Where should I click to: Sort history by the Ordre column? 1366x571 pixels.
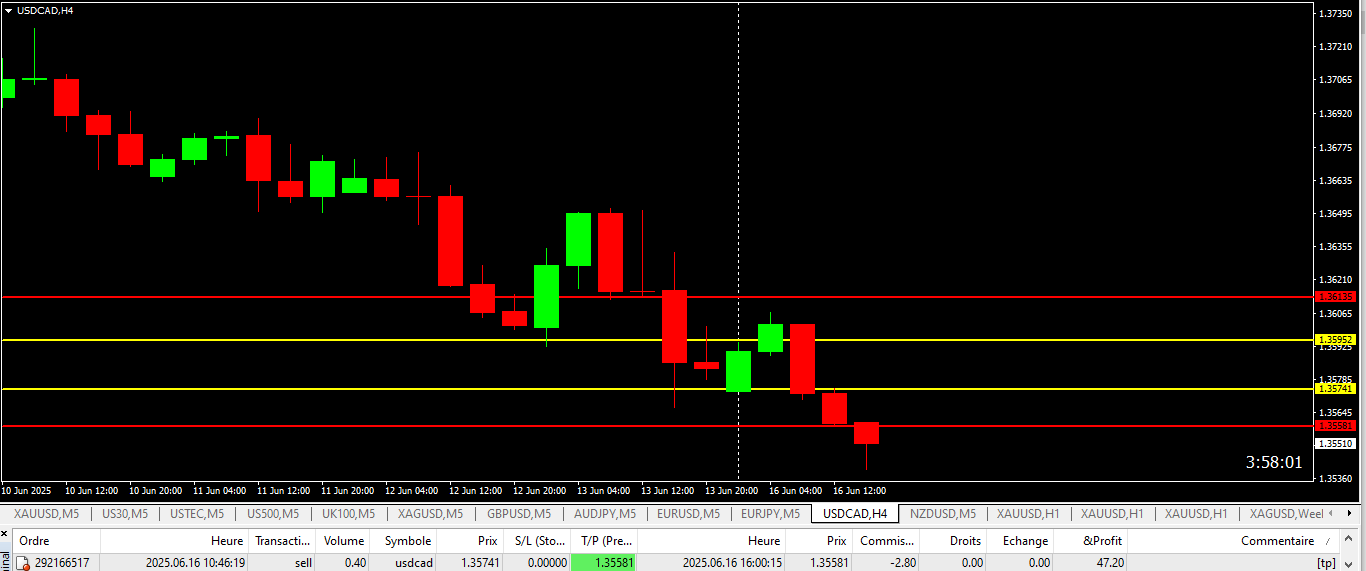[x=56, y=541]
